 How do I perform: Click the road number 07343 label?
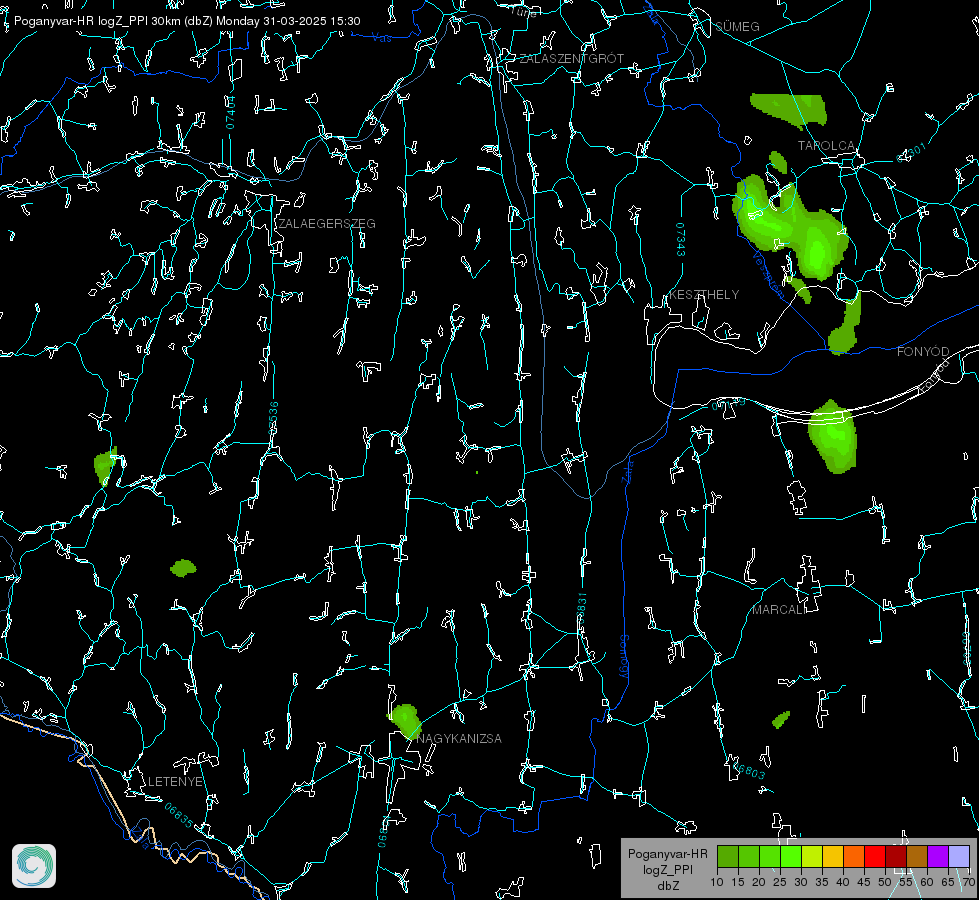(681, 239)
